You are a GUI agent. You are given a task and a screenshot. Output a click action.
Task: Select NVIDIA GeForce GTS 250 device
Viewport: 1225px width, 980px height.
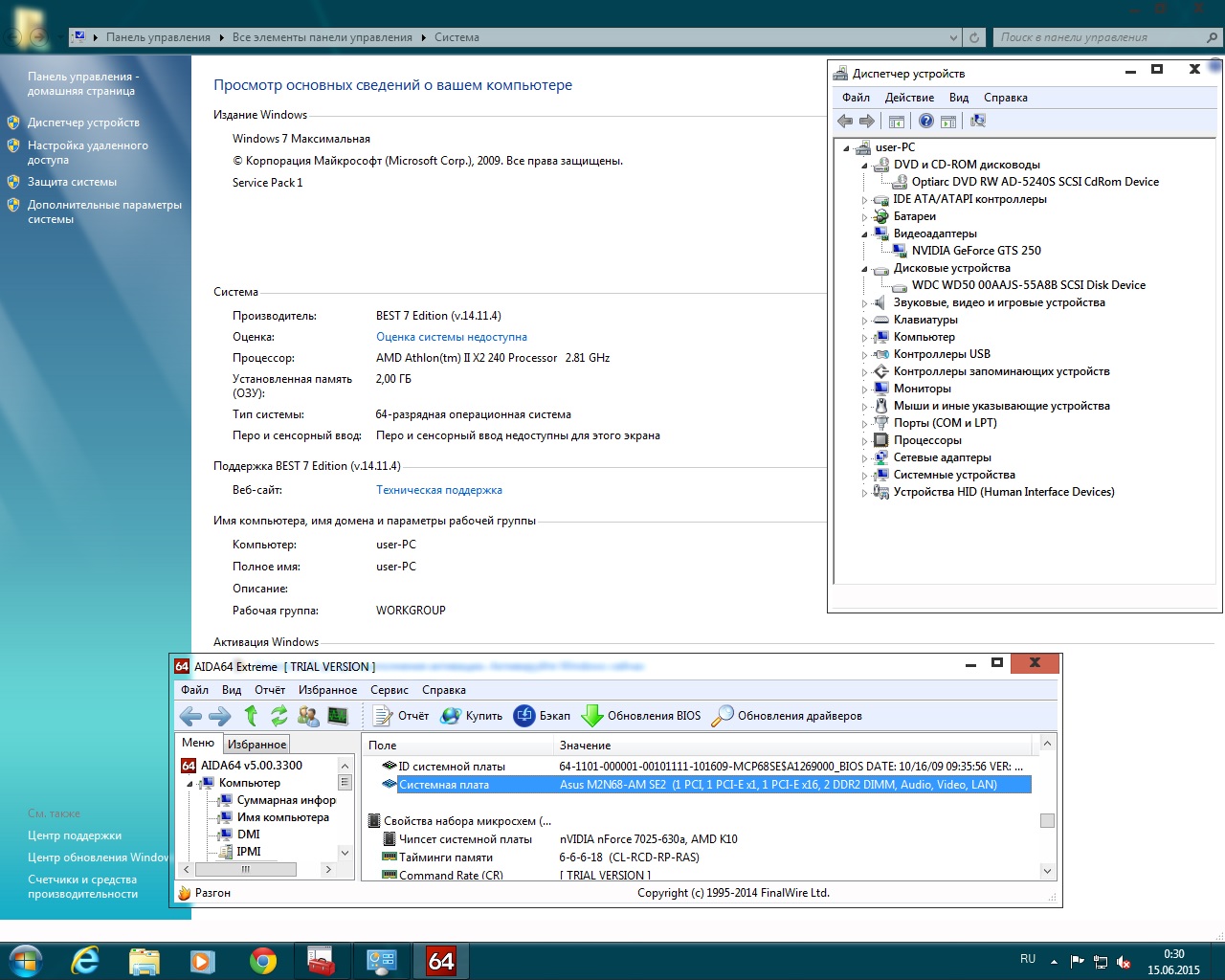(975, 251)
